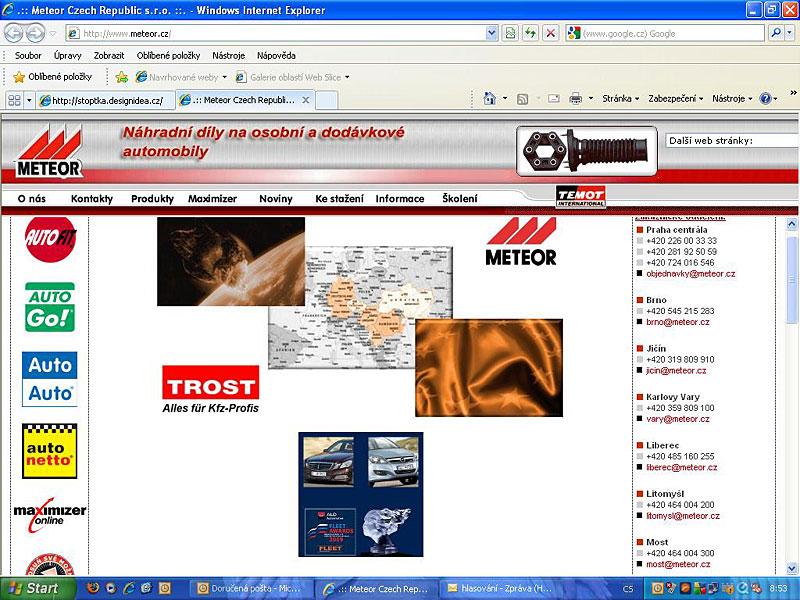Open the Úpravy menu
This screenshot has height=600, width=800.
[68, 56]
